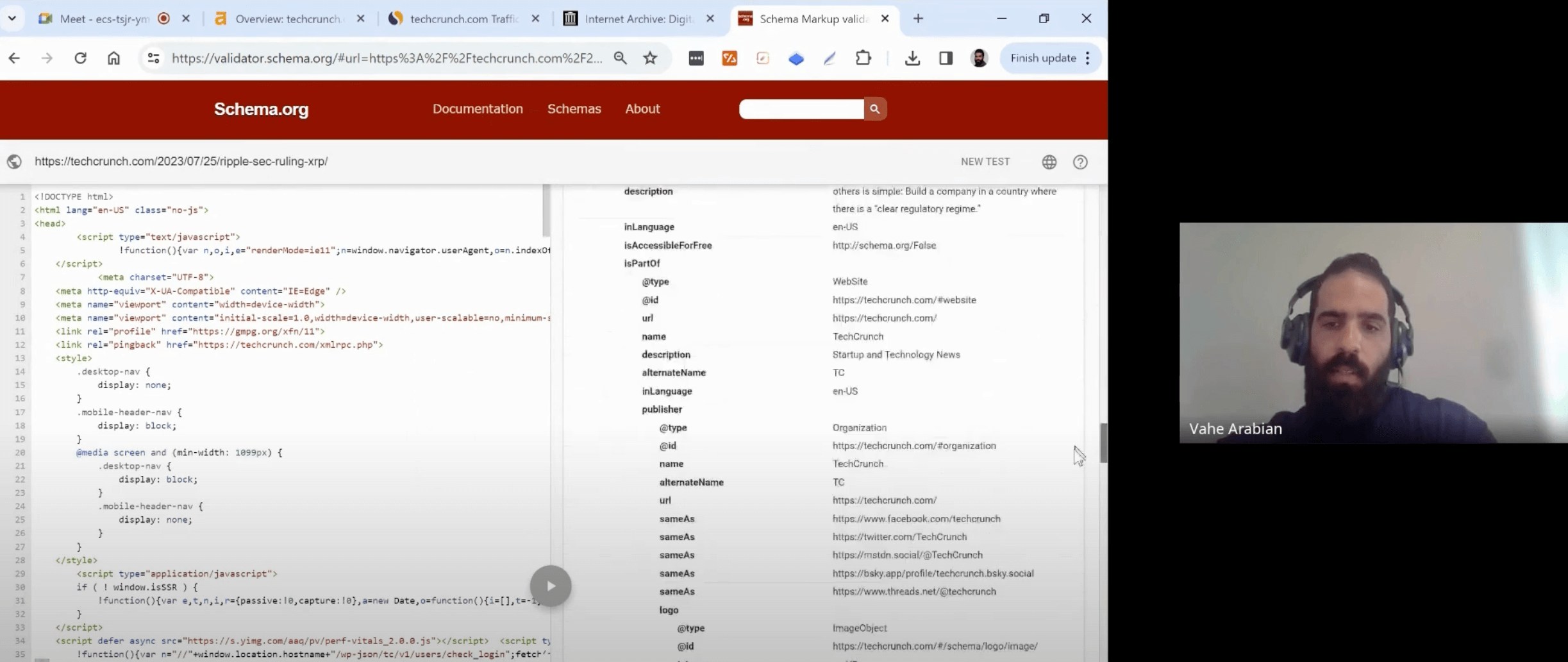Click the Chrome profile avatar
1568x662 pixels.
tap(979, 58)
